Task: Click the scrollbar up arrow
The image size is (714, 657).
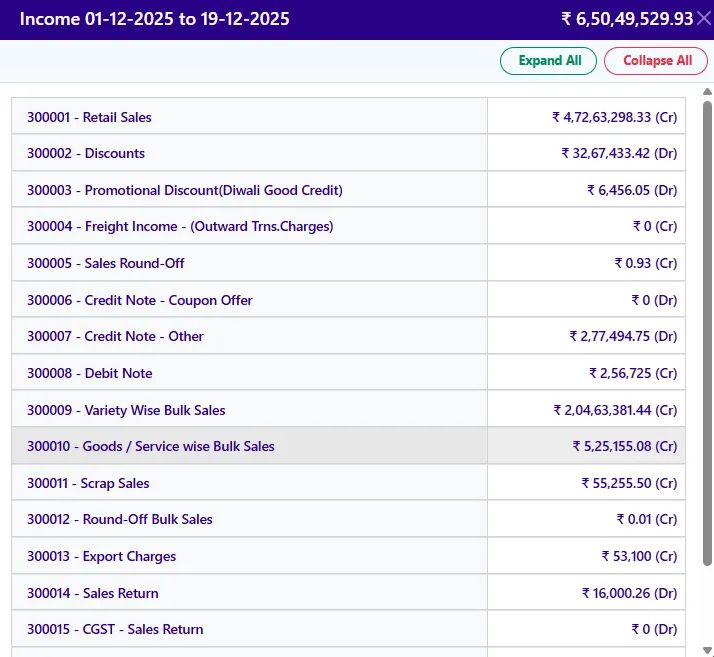Action: point(707,92)
